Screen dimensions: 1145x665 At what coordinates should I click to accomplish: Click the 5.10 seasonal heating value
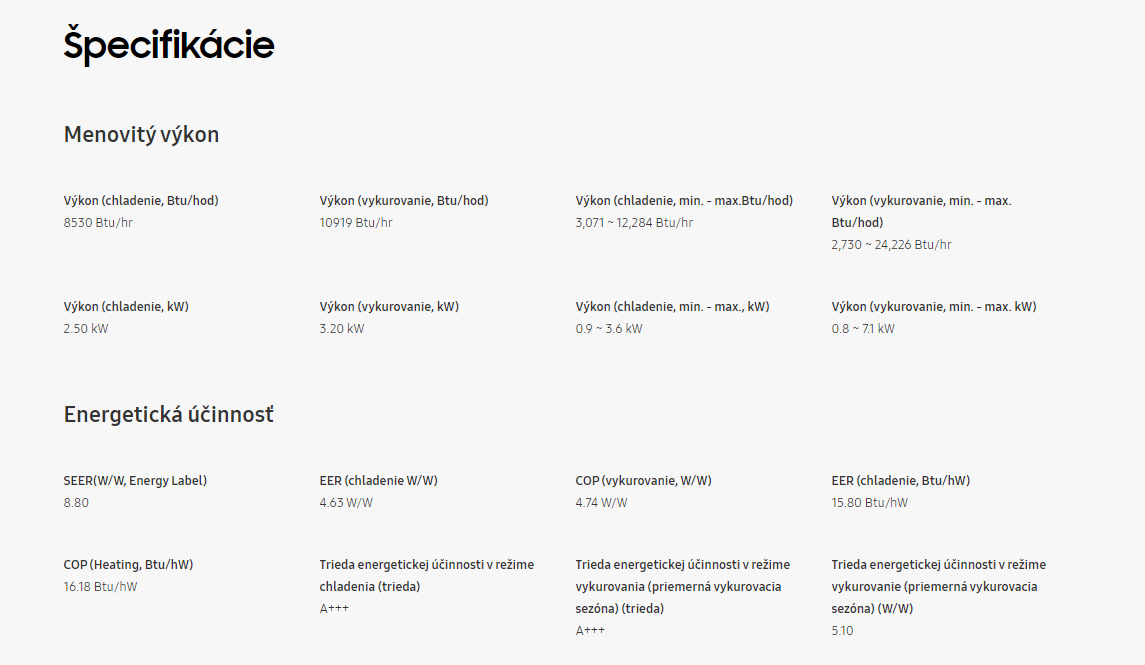842,631
